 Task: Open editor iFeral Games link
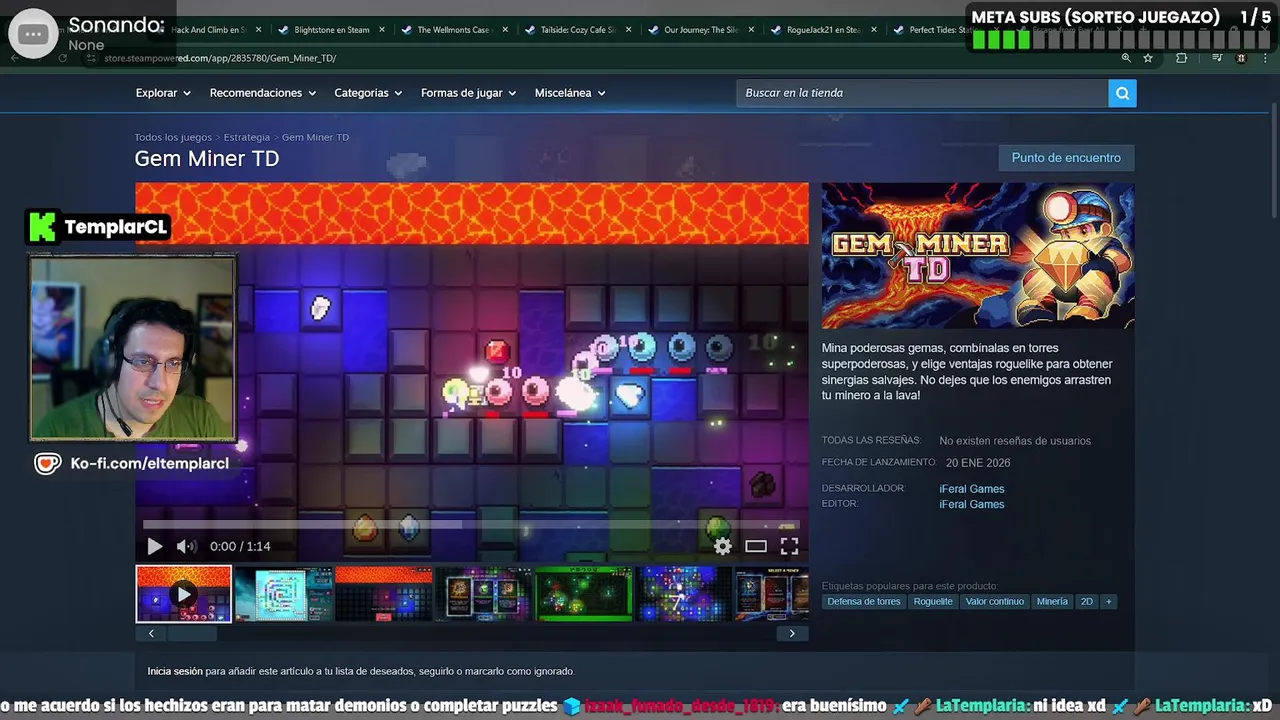pos(971,504)
